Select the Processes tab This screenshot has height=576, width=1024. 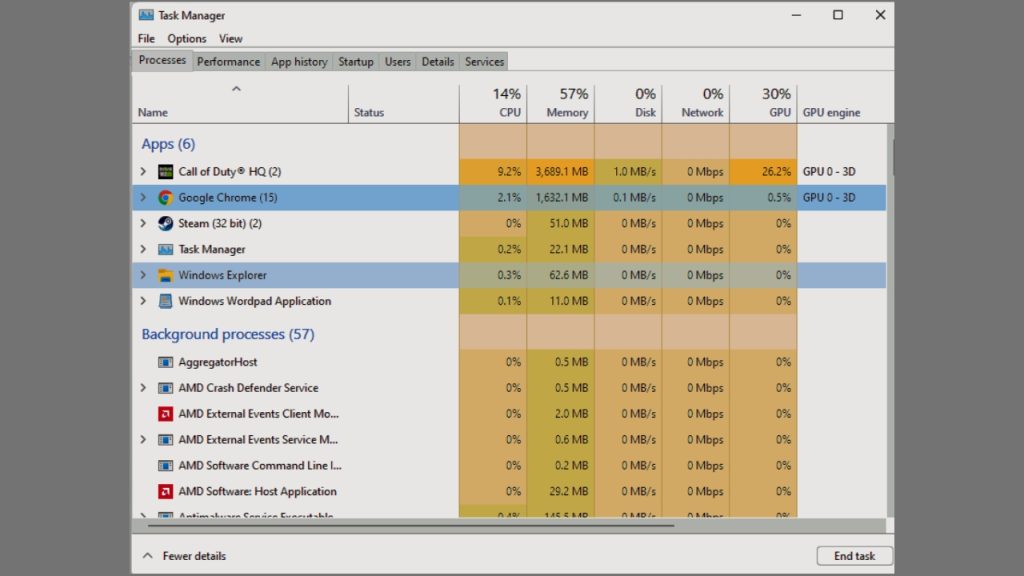(162, 60)
